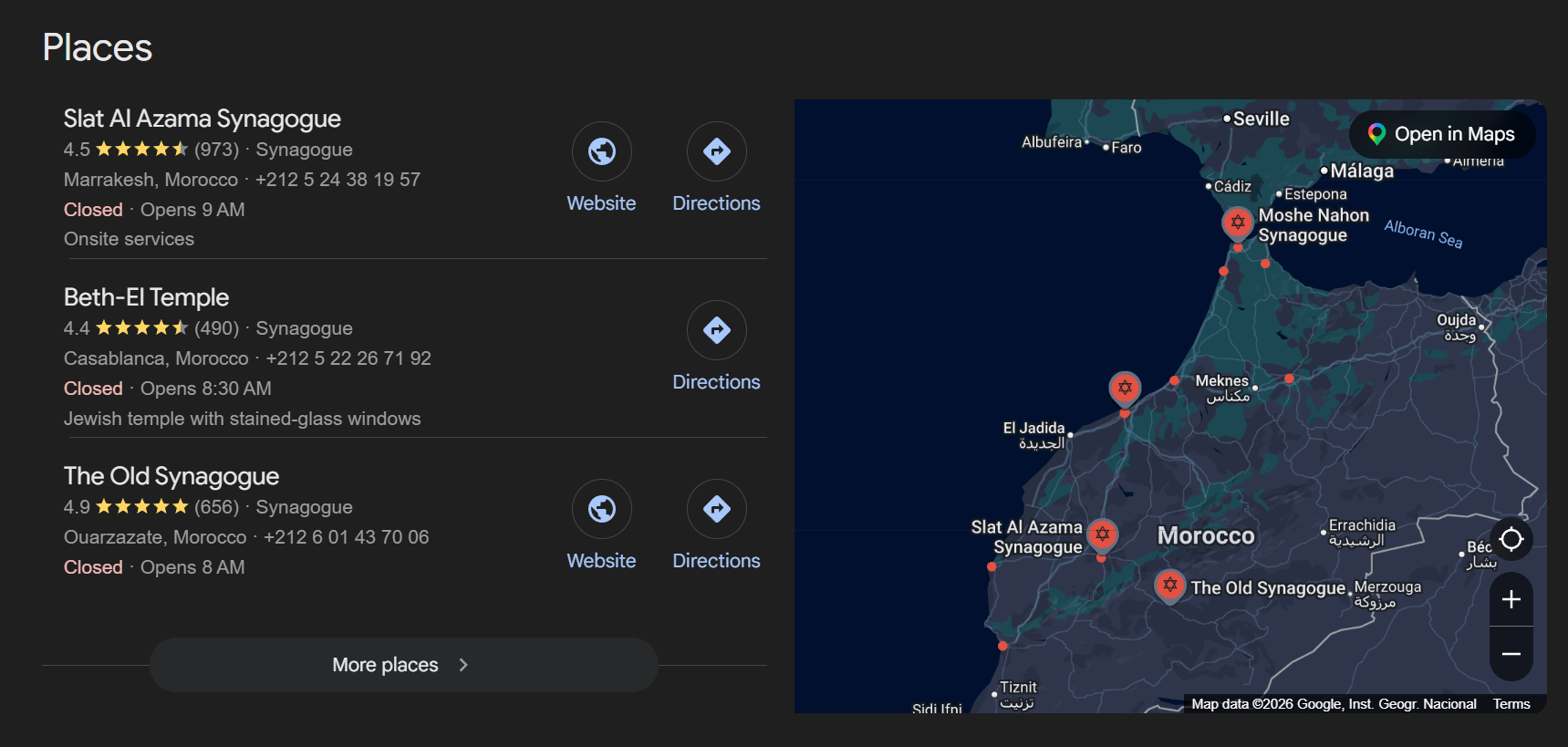Click the Morocco country label
This screenshot has height=747, width=1568.
pyautogui.click(x=1206, y=535)
